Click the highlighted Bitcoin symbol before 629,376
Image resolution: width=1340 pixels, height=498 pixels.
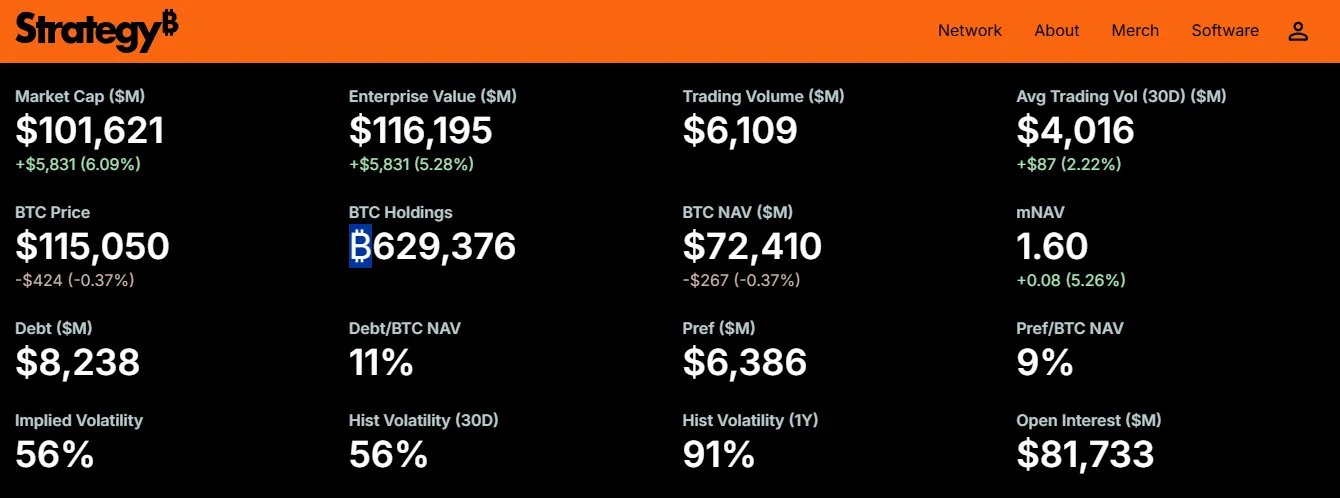pos(360,246)
